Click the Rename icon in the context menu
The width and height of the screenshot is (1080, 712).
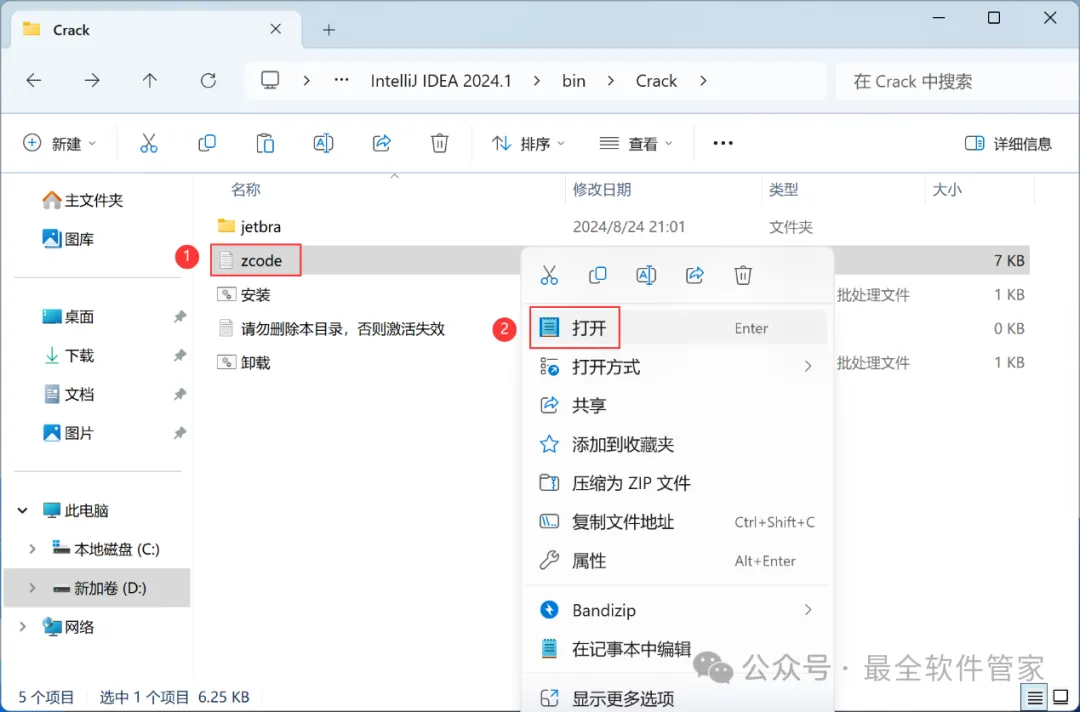[x=646, y=275]
